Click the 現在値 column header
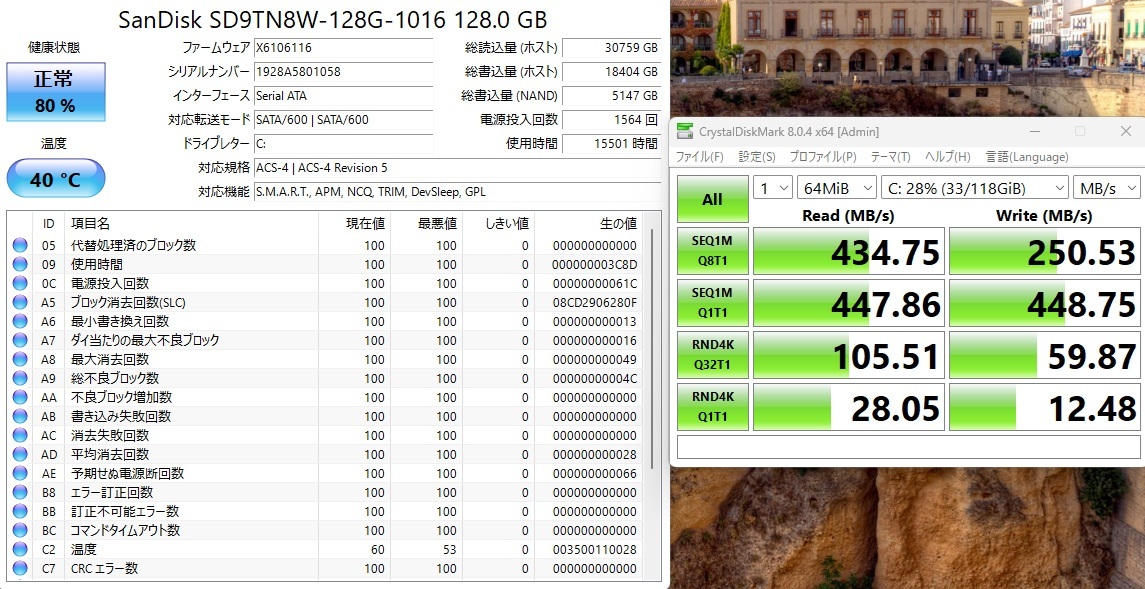 (x=354, y=223)
